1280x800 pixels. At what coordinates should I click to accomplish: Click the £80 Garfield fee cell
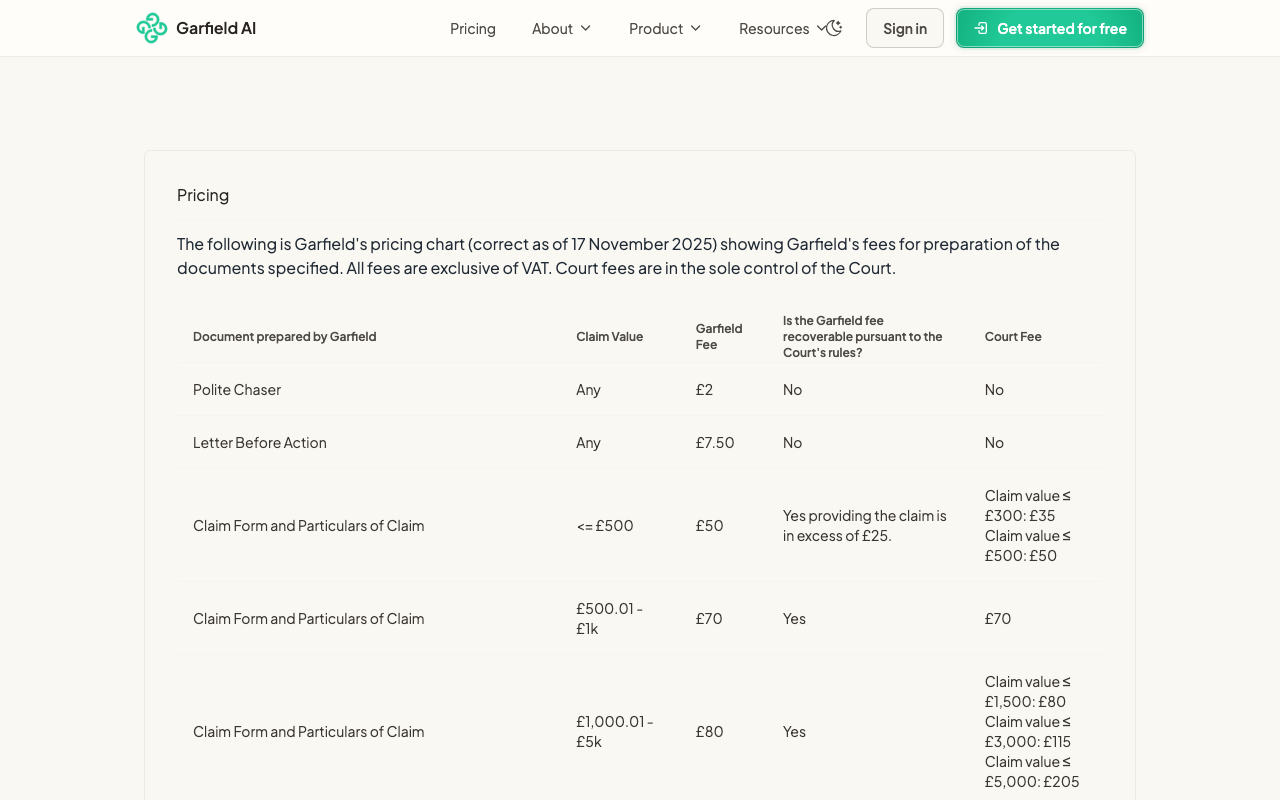click(710, 732)
